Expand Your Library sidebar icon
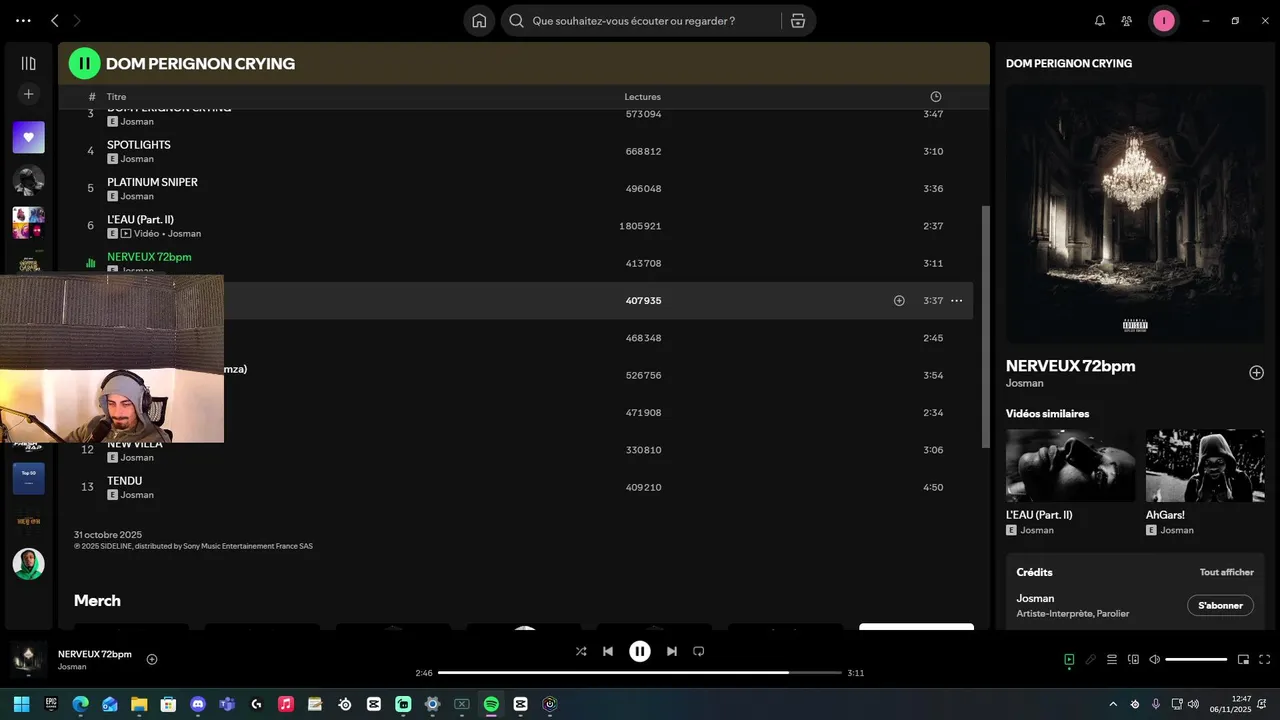 coord(28,63)
